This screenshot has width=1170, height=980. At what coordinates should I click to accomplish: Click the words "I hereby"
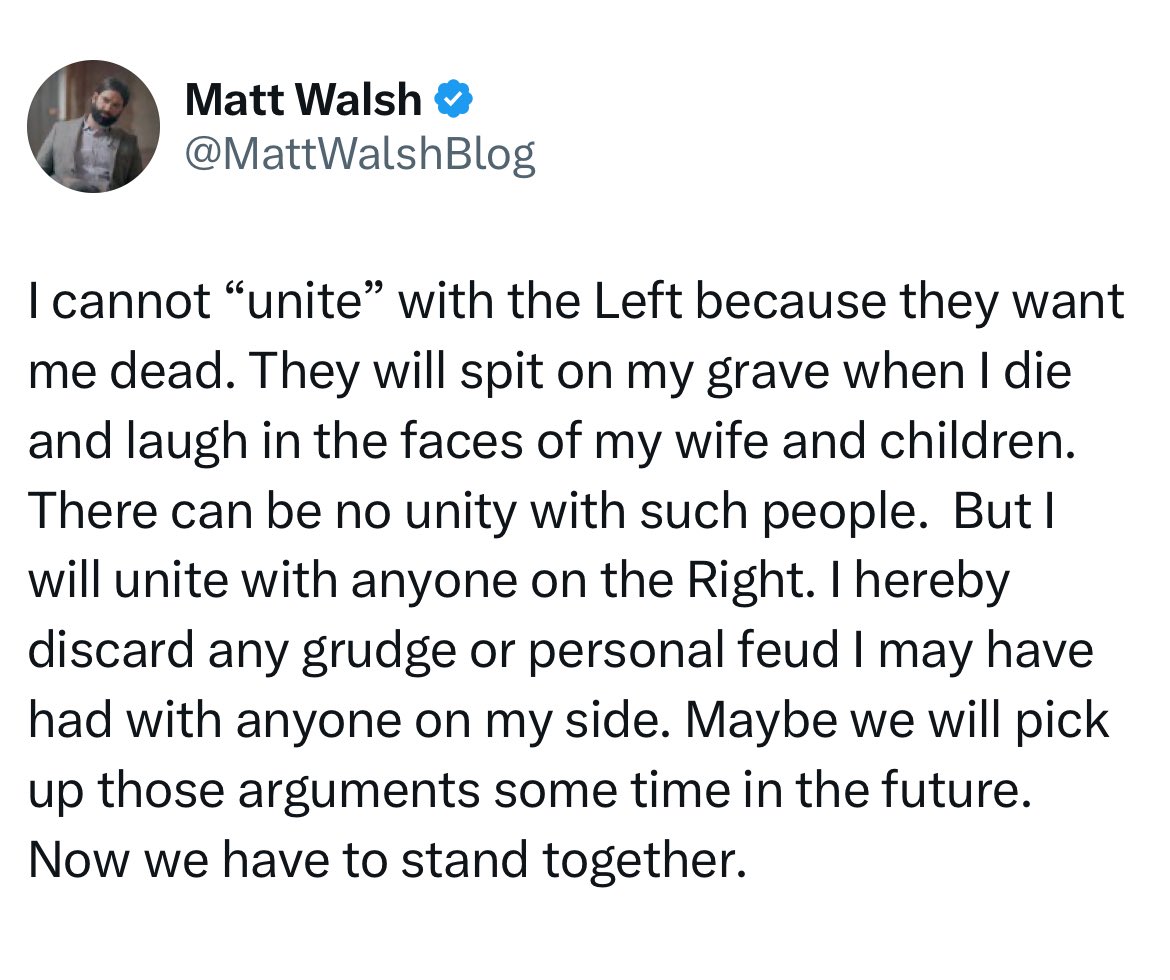(x=921, y=580)
